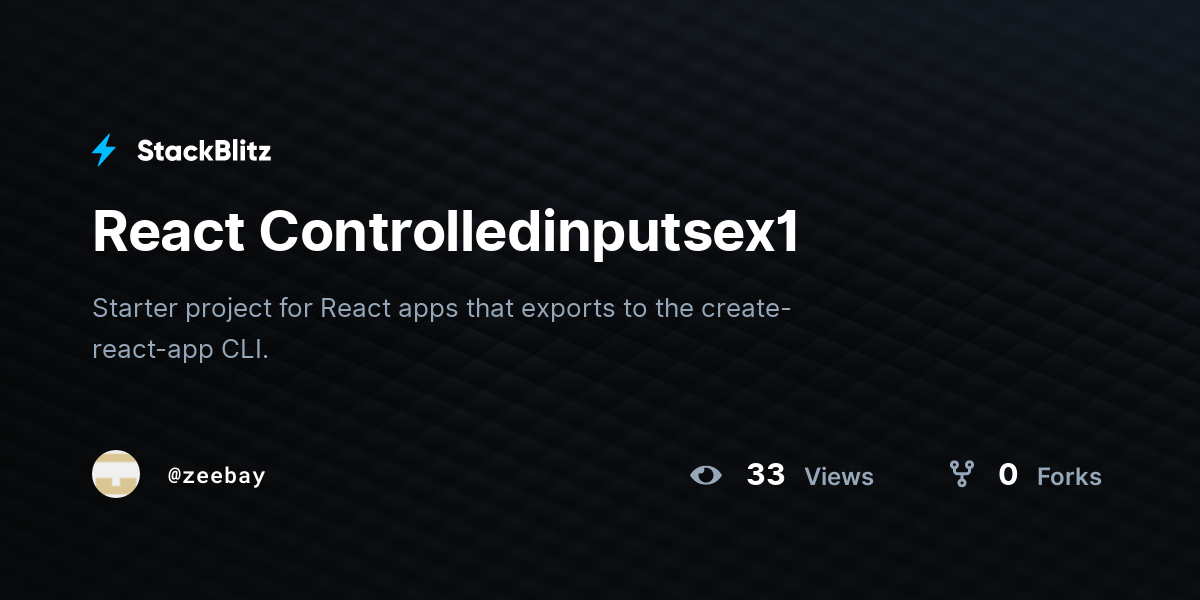Click the Views label
This screenshot has height=600, width=1200.
pyautogui.click(x=839, y=477)
